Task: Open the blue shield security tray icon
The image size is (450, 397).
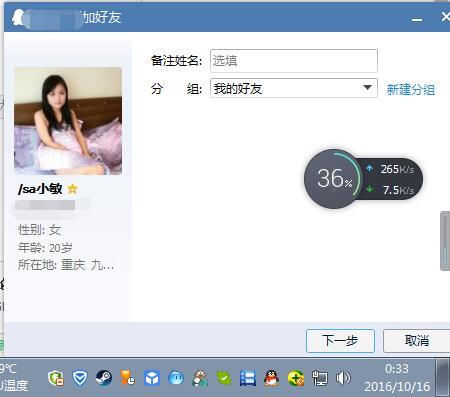Action: coord(80,378)
